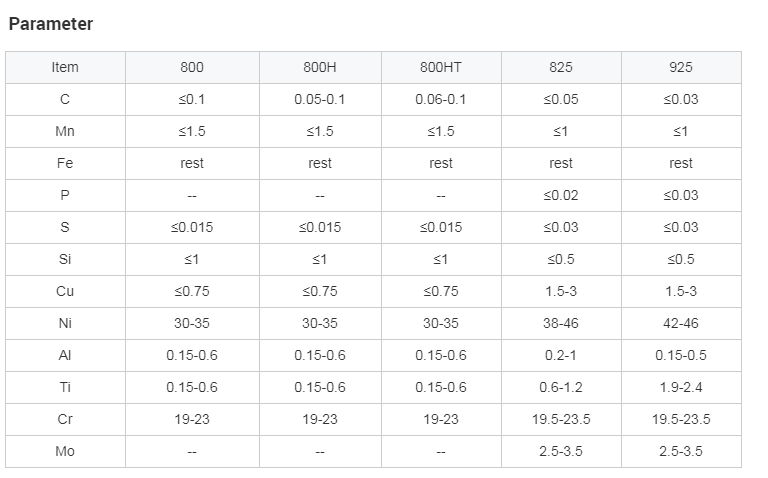The image size is (768, 478).
Task: Click the 925 column header
Action: (x=681, y=67)
